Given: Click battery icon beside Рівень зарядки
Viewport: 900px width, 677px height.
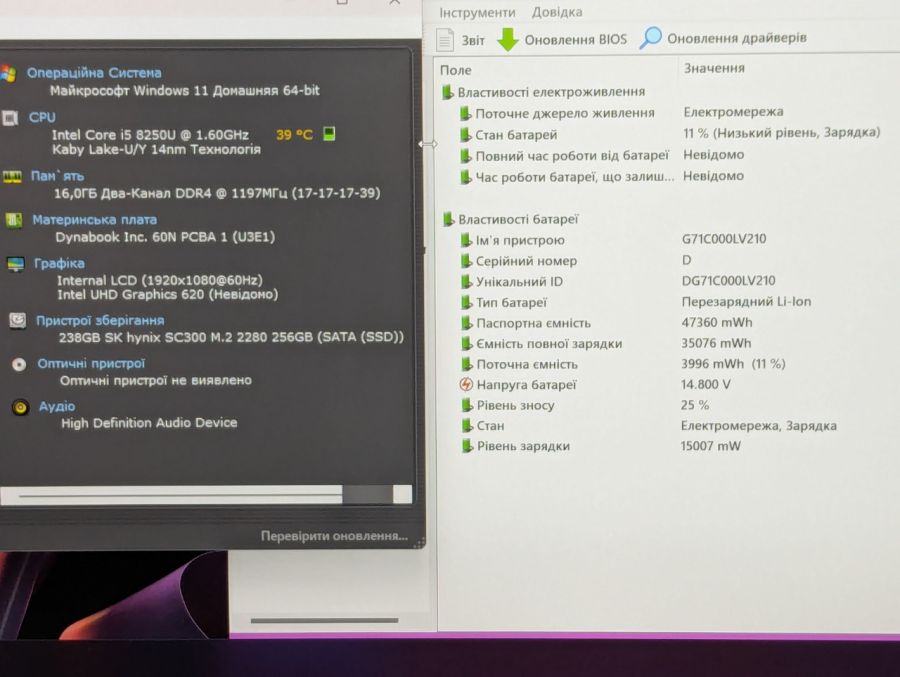Looking at the screenshot, I should (467, 446).
